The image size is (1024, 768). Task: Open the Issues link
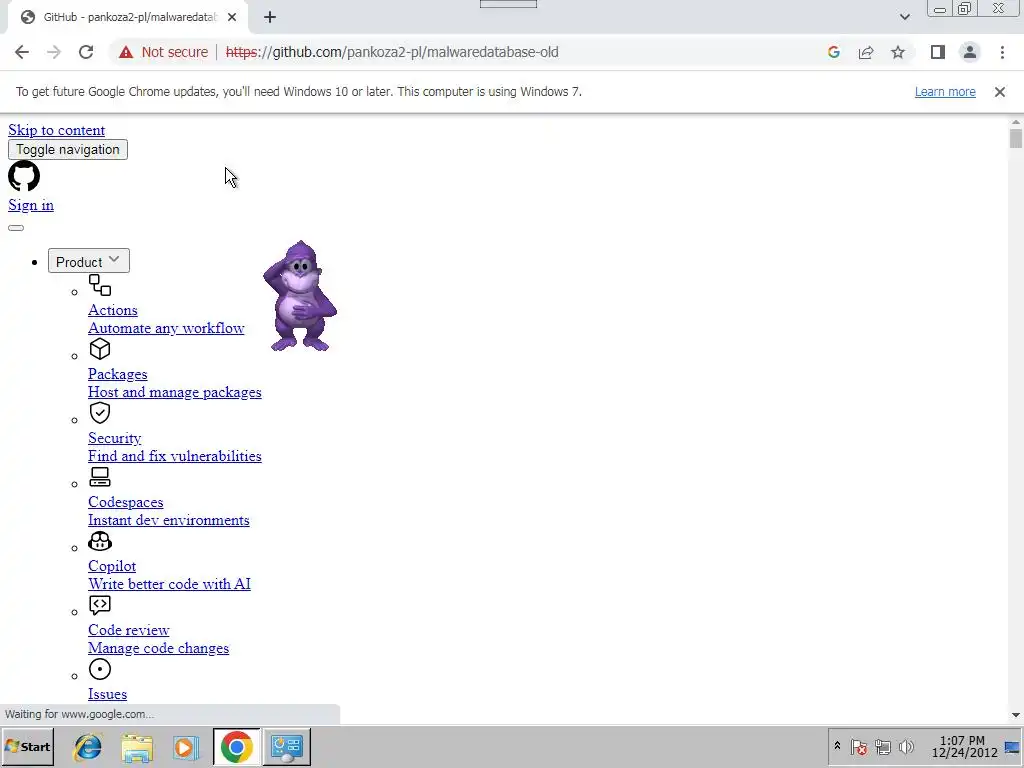click(107, 694)
